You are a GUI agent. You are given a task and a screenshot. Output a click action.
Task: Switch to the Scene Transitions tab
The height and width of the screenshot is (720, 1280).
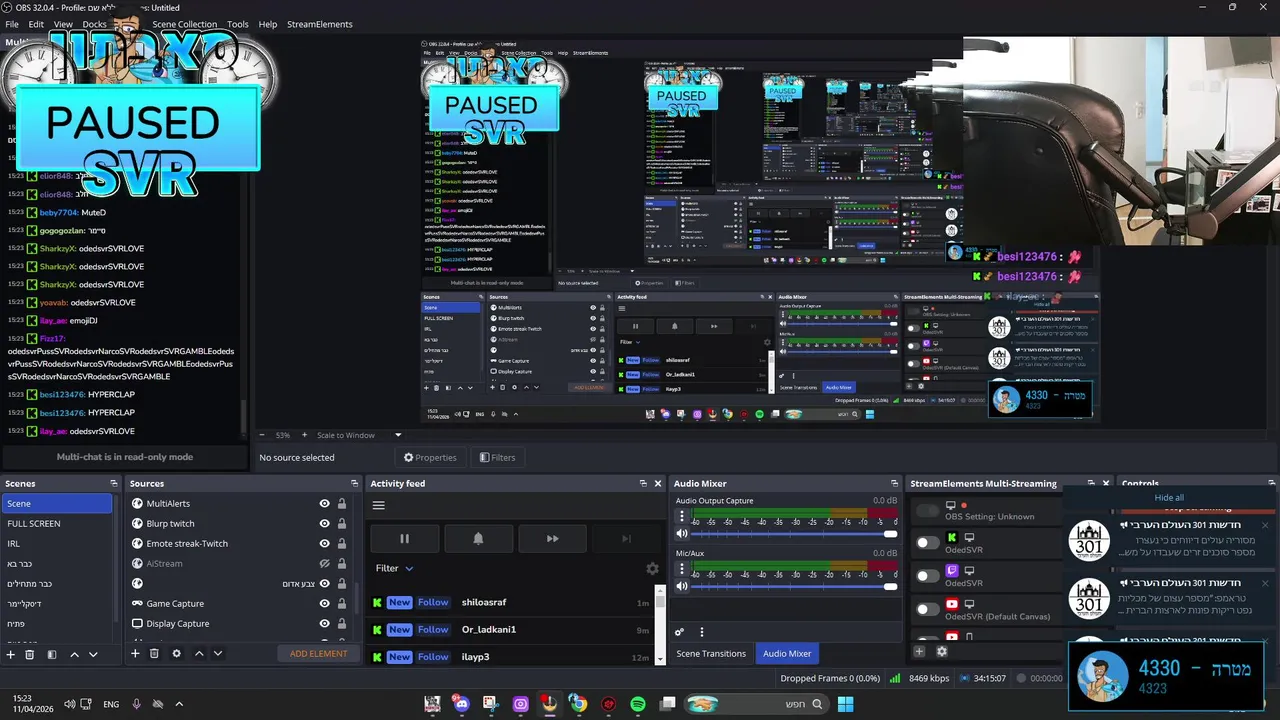click(x=711, y=654)
